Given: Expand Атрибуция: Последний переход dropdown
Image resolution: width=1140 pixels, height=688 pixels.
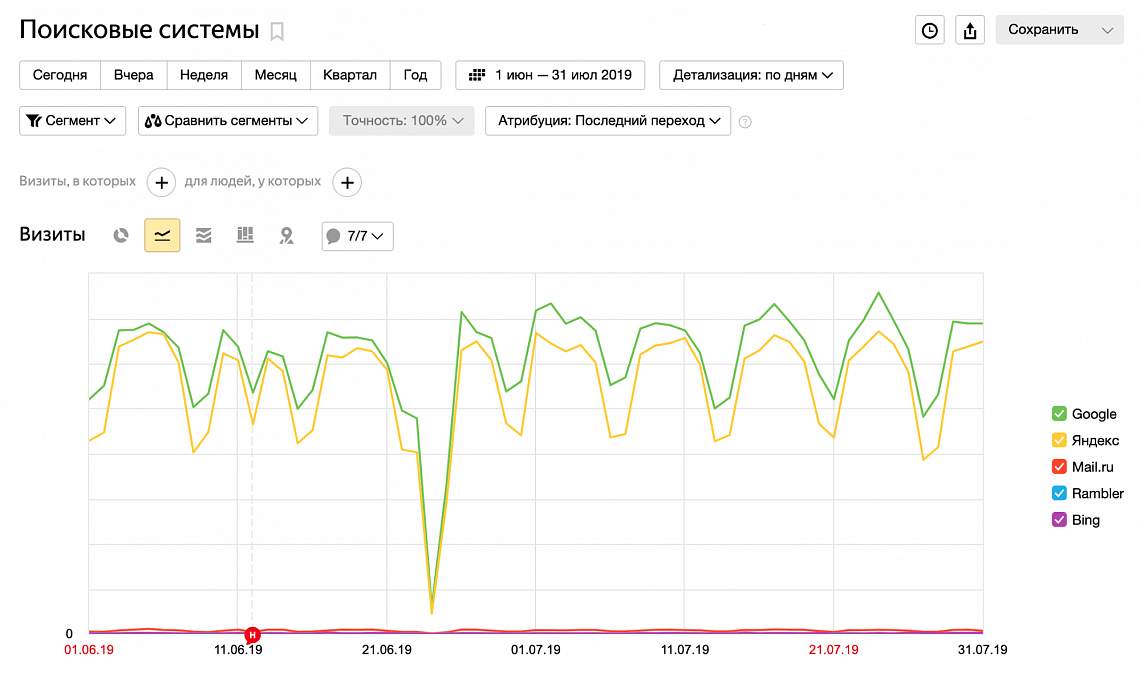Looking at the screenshot, I should click(x=607, y=121).
